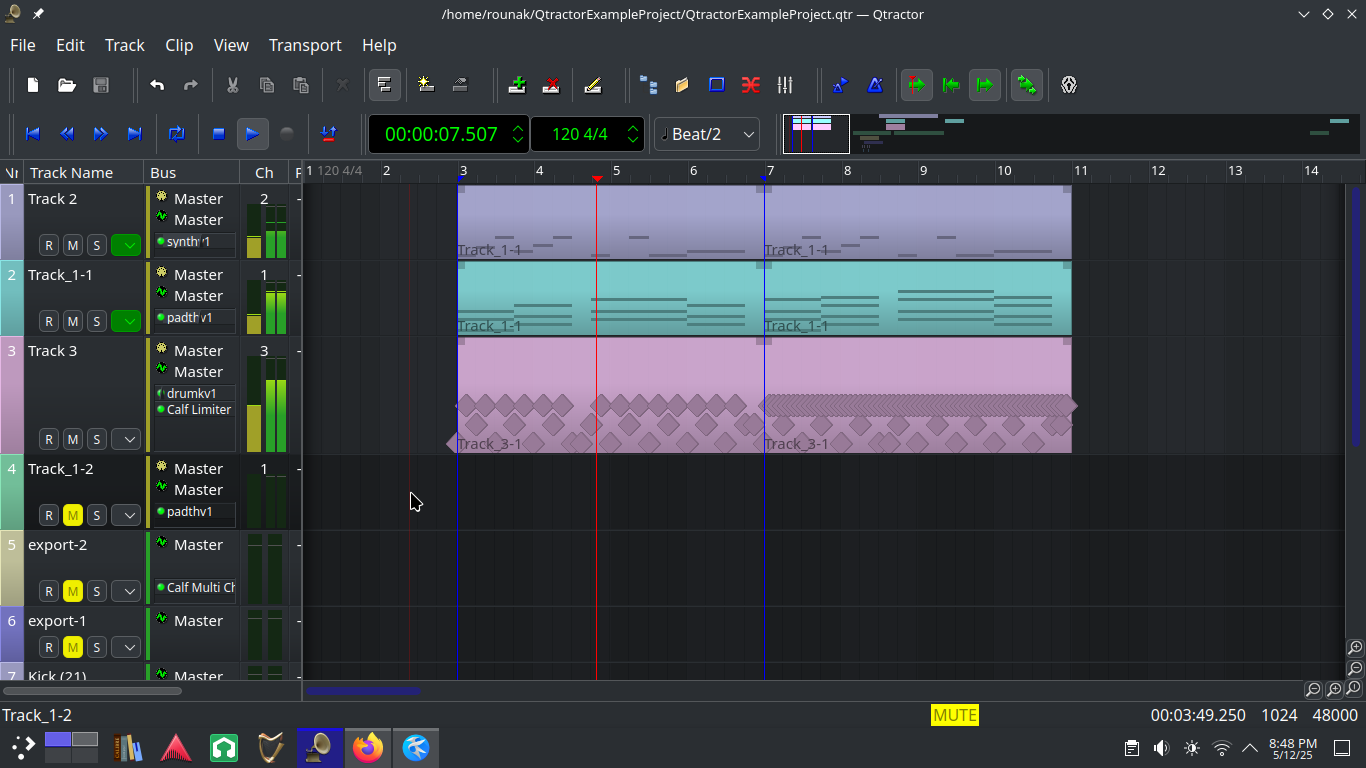Remove track using the red X track icon
Image resolution: width=1366 pixels, height=768 pixels.
[x=551, y=85]
